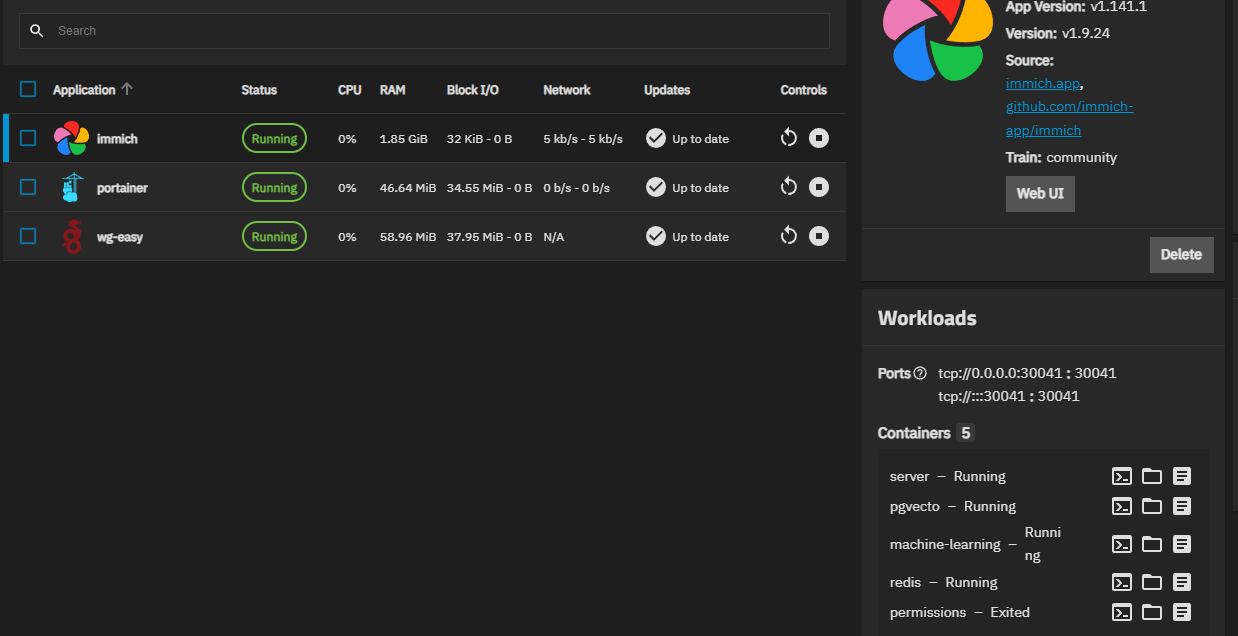Click the Running badge for immich
The image size is (1238, 636).
tap(274, 138)
